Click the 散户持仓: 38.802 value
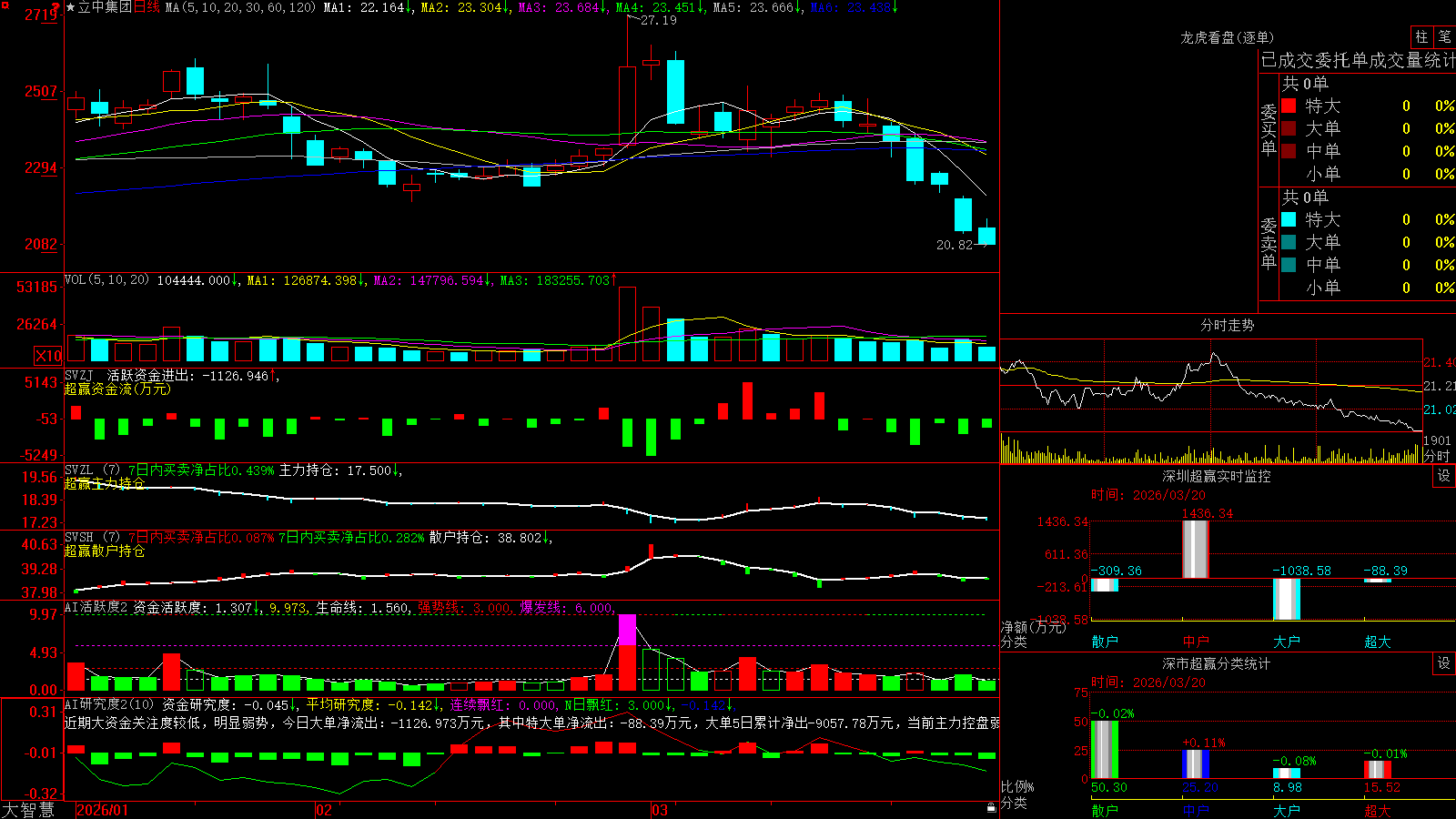 490,538
